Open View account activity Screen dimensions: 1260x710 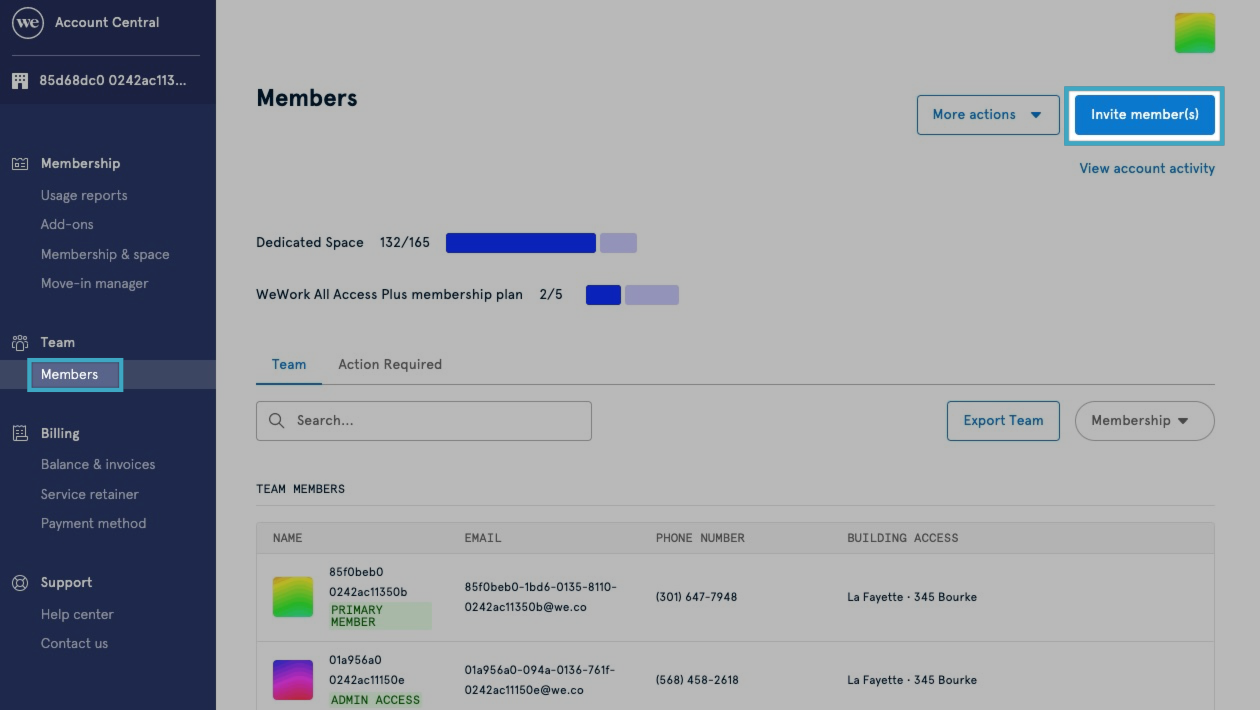click(x=1145, y=168)
